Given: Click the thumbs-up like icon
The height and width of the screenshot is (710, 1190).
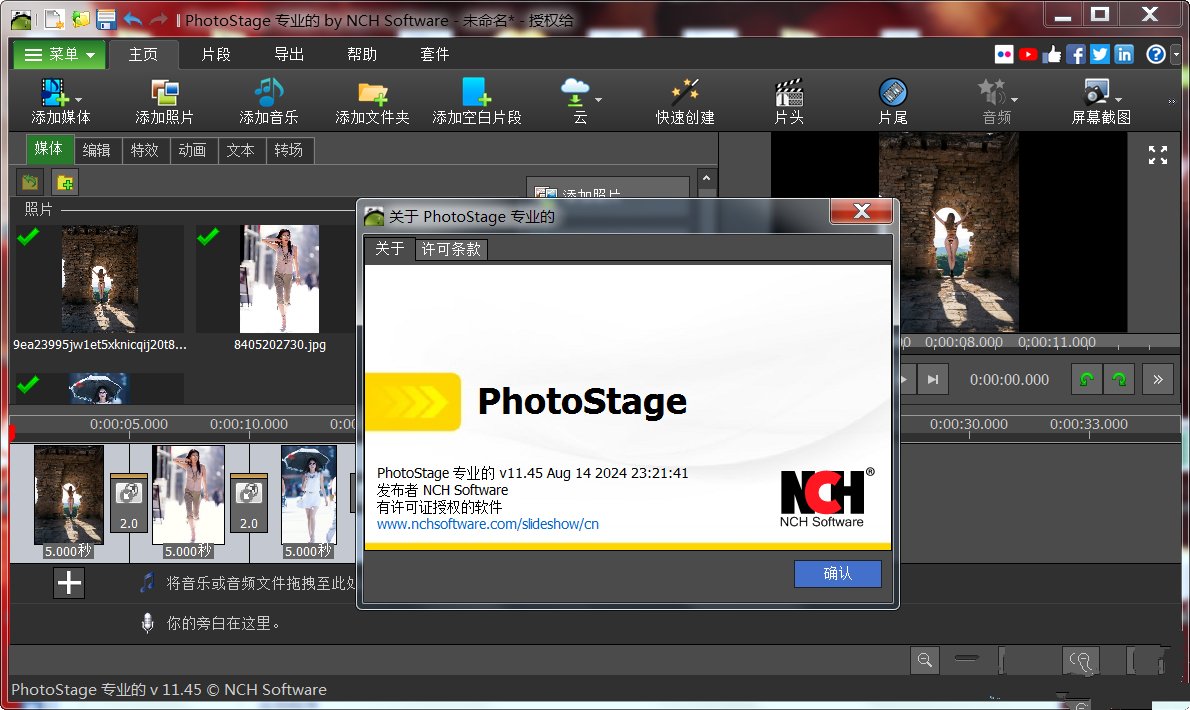Looking at the screenshot, I should pyautogui.click(x=1052, y=54).
